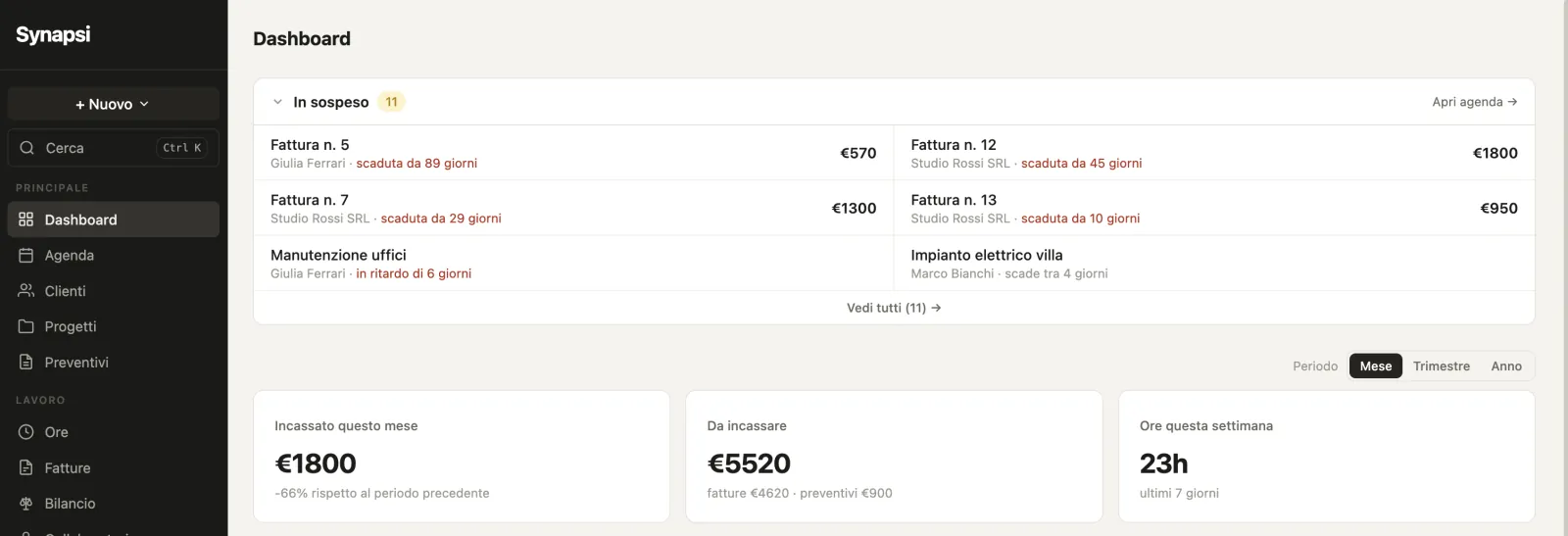Image resolution: width=1568 pixels, height=536 pixels.
Task: Collapse the In sospeso section chevron
Action: click(x=277, y=102)
